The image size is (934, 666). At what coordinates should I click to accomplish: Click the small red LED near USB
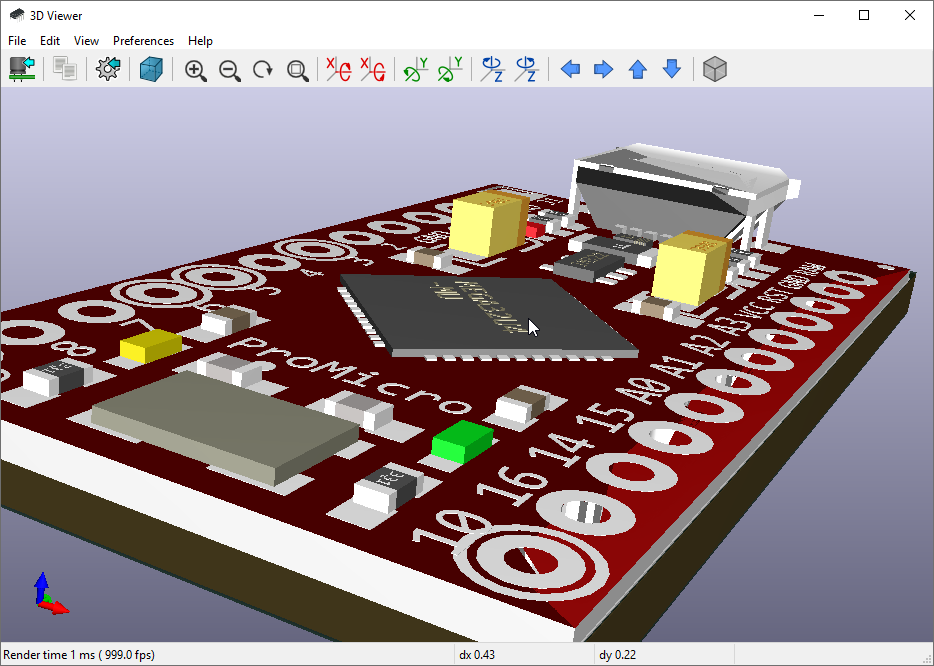[x=536, y=230]
